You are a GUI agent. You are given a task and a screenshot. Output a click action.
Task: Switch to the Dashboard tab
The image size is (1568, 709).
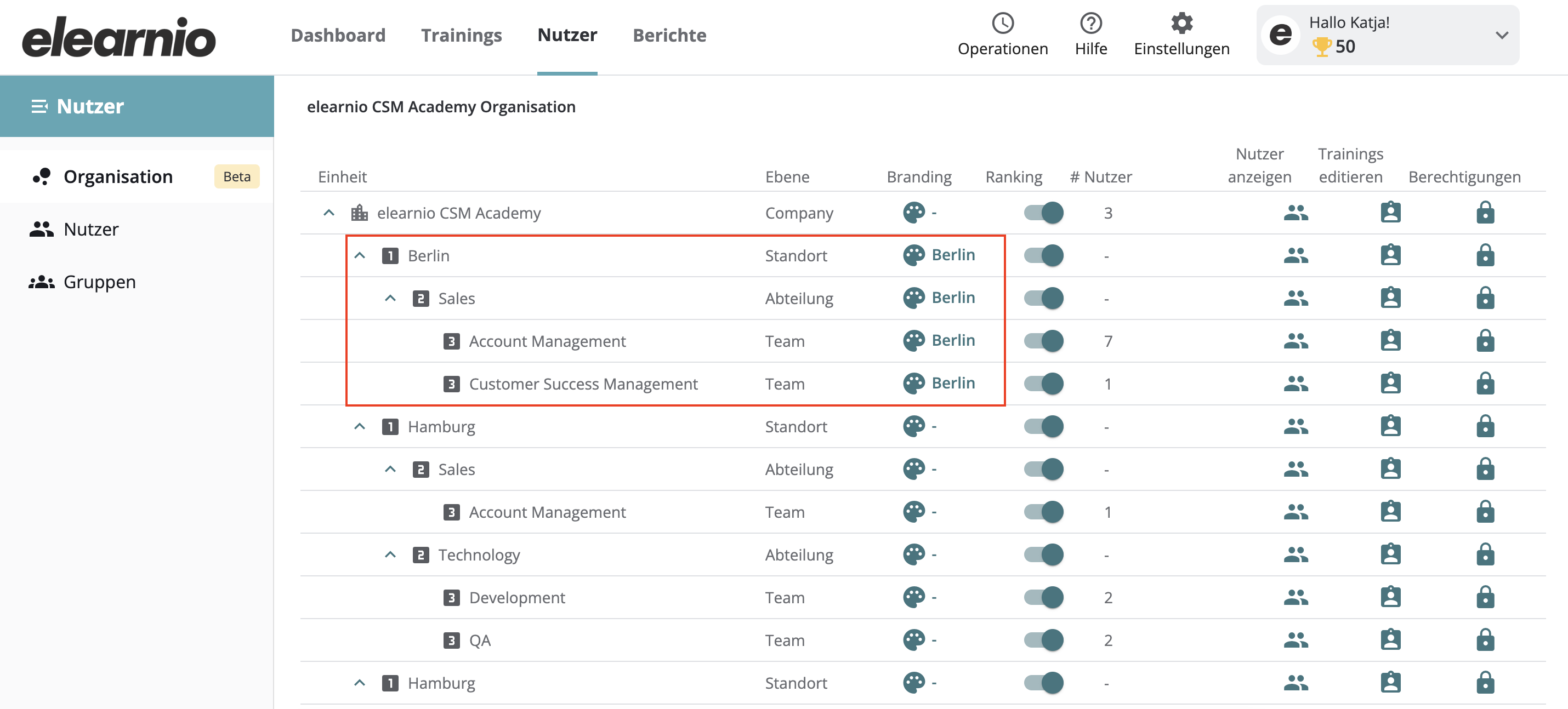pyautogui.click(x=338, y=35)
